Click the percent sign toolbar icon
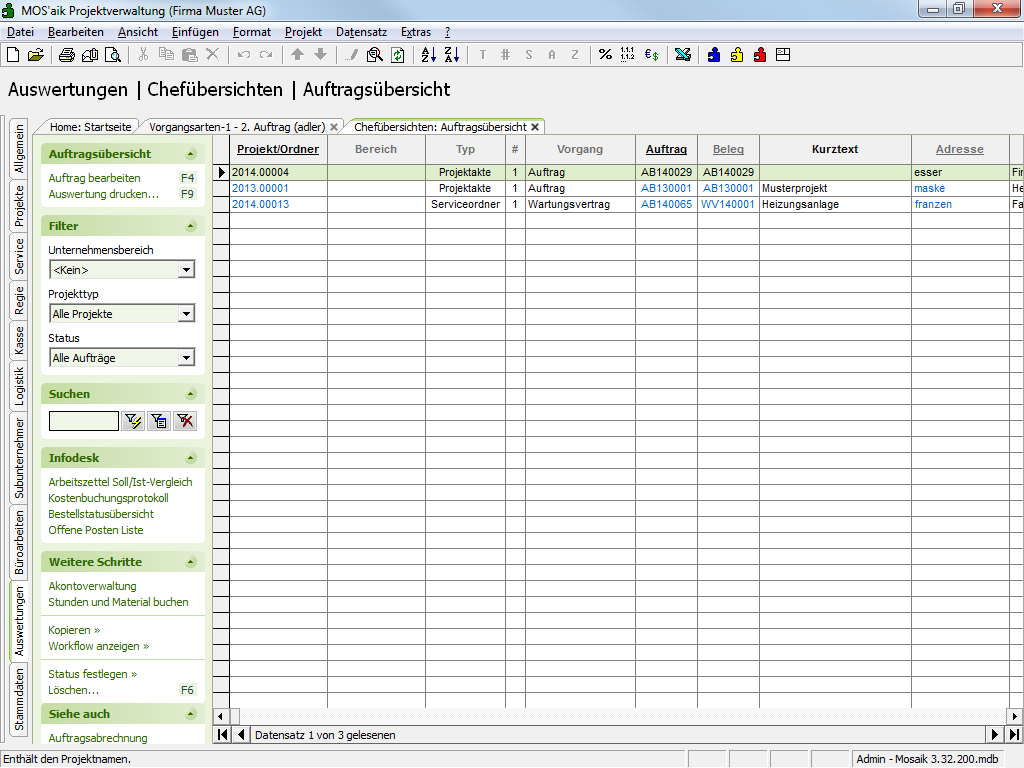Image resolution: width=1024 pixels, height=768 pixels. [x=605, y=55]
